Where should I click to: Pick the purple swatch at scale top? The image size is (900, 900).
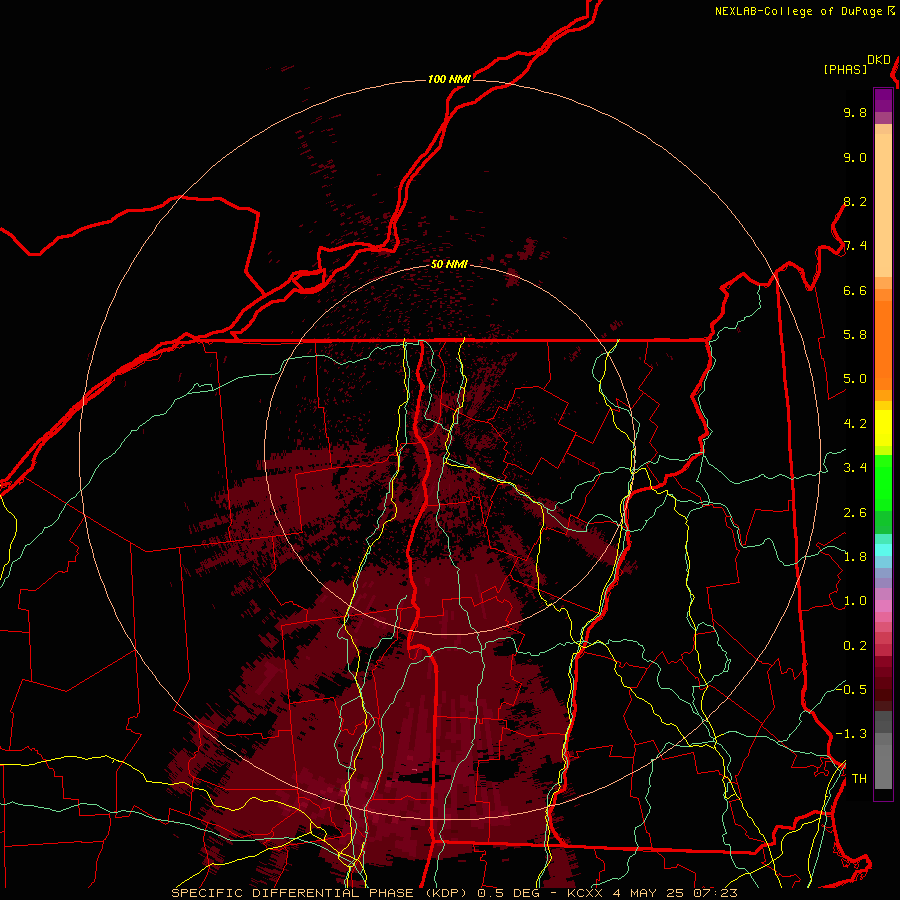click(x=883, y=100)
